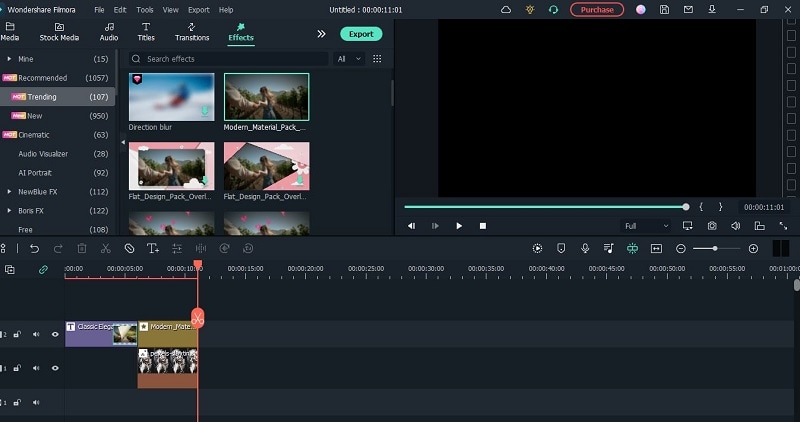This screenshot has width=800, height=422.
Task: Zoom in the timeline with plus
Action: click(753, 249)
